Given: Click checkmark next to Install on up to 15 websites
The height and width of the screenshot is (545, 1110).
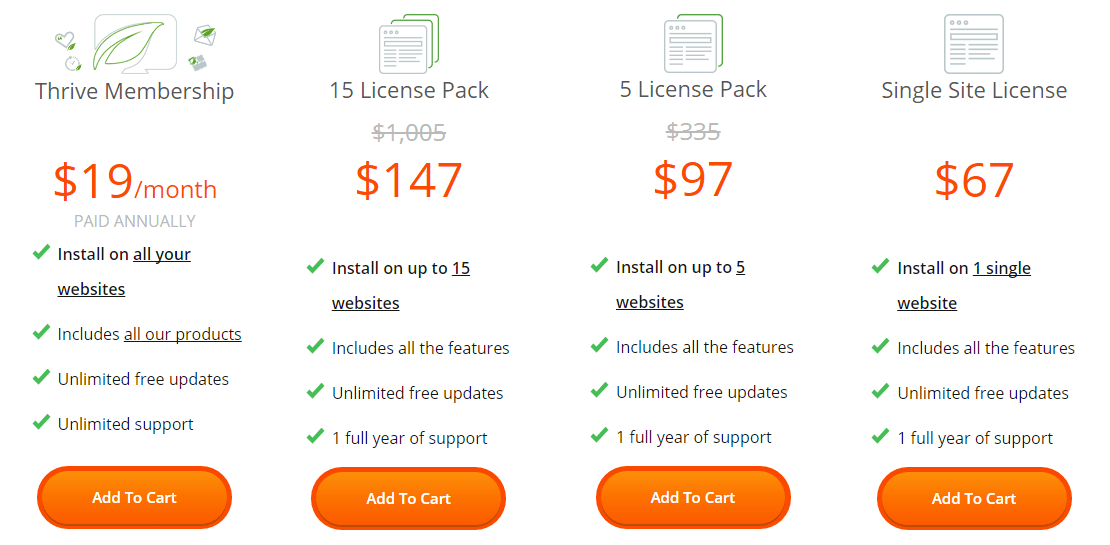Looking at the screenshot, I should [315, 267].
